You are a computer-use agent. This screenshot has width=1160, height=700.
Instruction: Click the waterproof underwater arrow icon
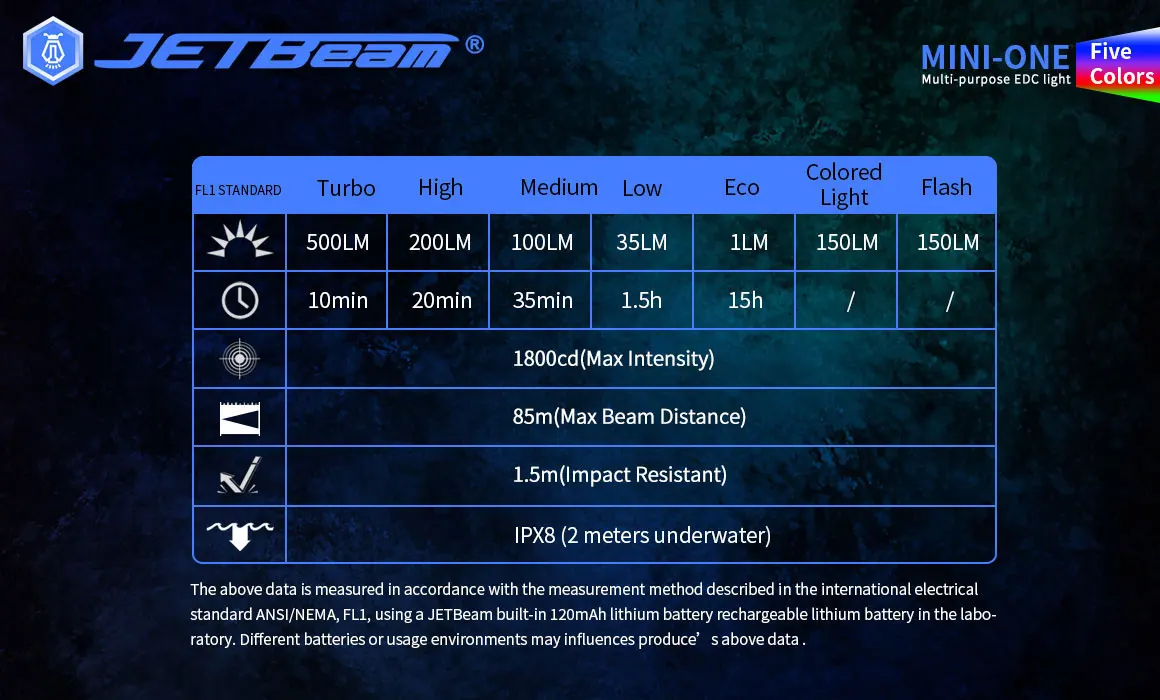pos(240,535)
